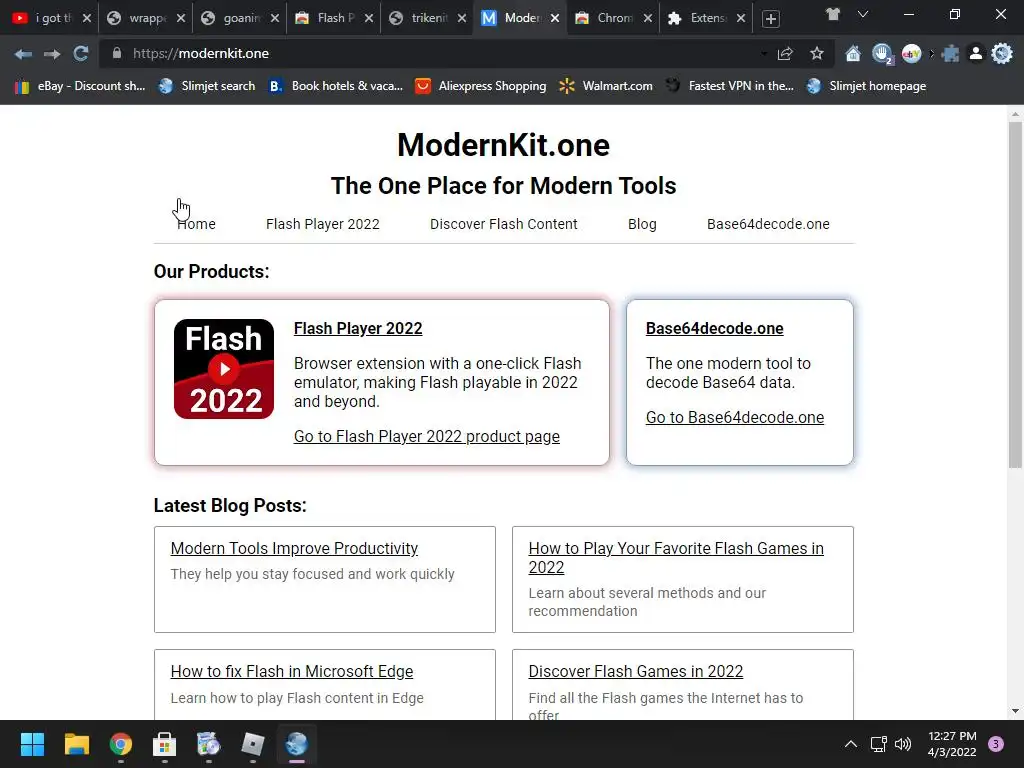Reload the modernkit.one page

tap(80, 54)
